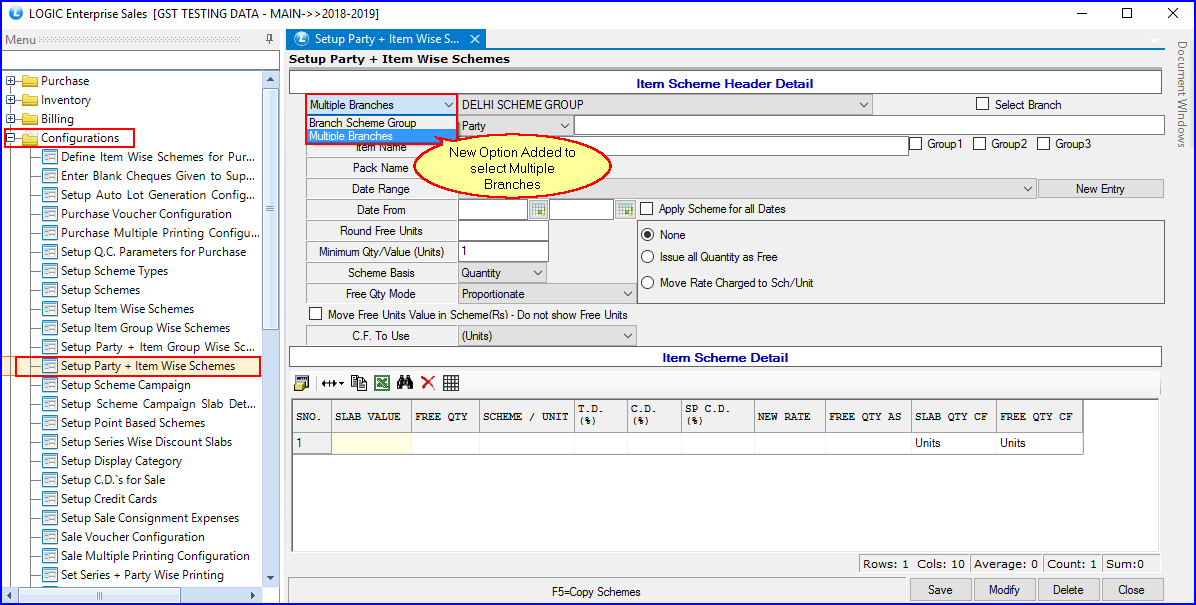1196x605 pixels.
Task: Click the grid layout icon in toolbar
Action: click(450, 383)
